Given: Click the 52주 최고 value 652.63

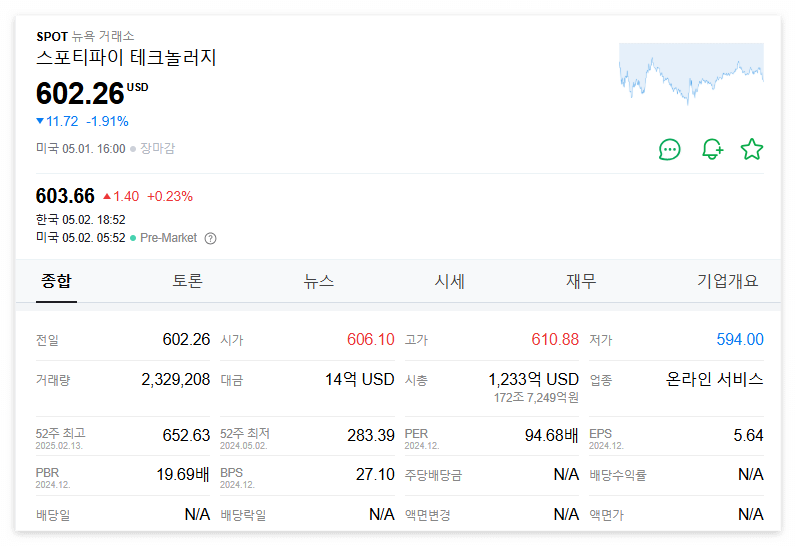Looking at the screenshot, I should (186, 435).
